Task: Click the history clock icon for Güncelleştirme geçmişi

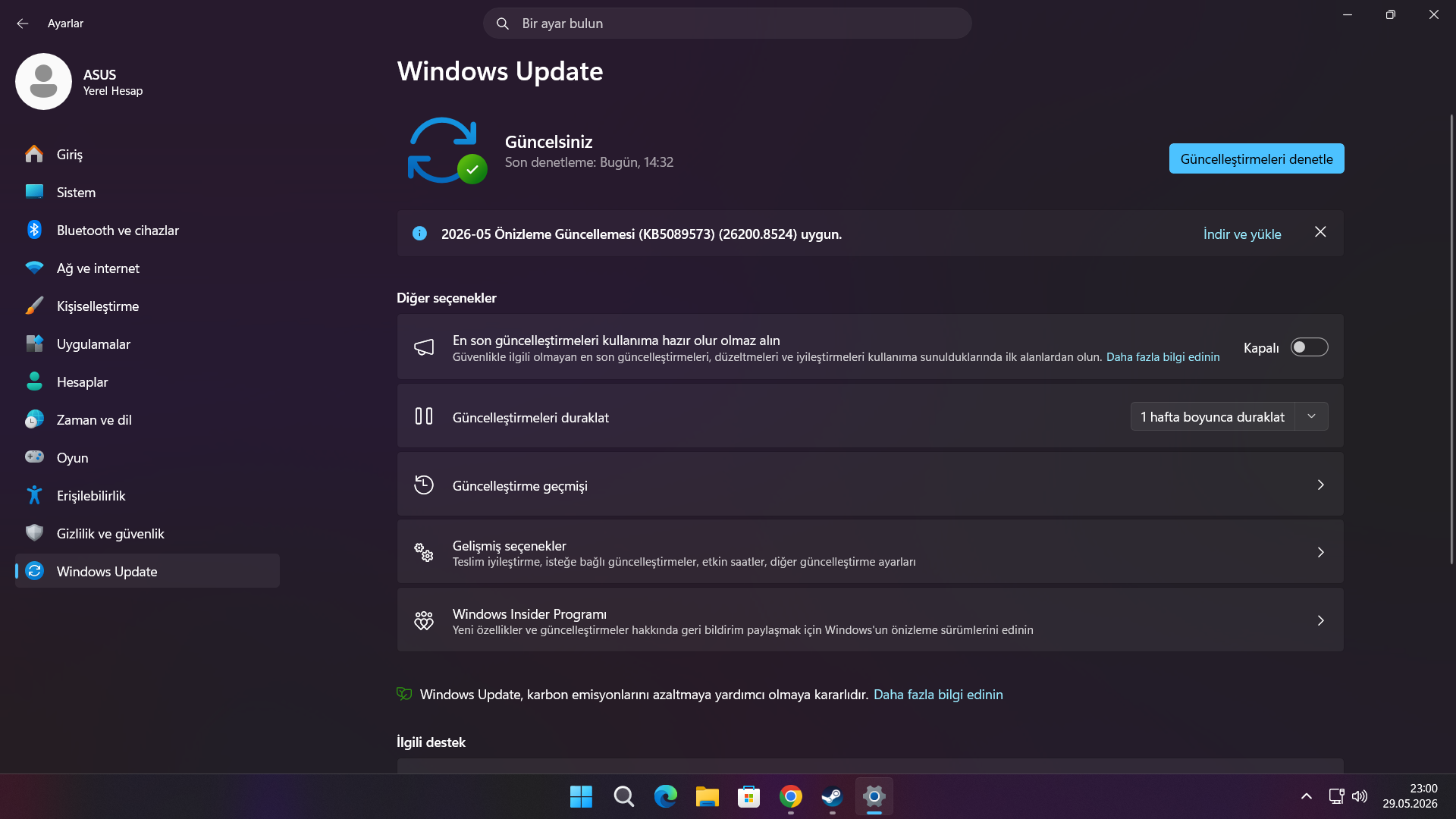Action: (x=424, y=485)
